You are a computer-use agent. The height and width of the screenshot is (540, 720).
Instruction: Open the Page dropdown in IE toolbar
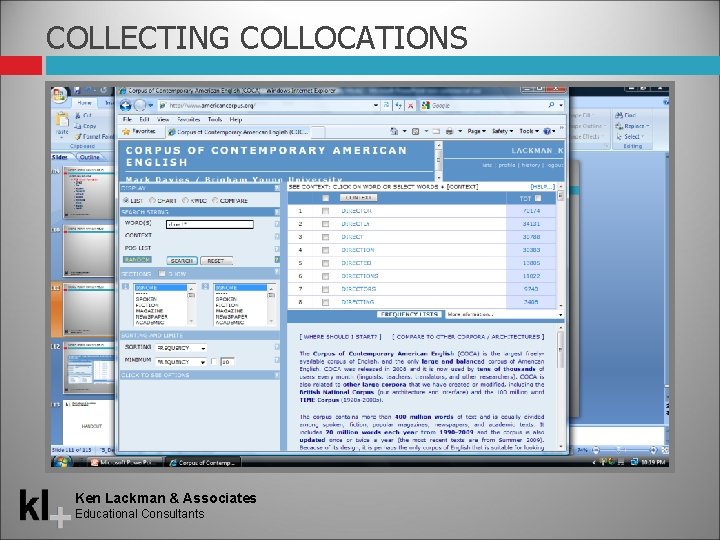tap(477, 131)
